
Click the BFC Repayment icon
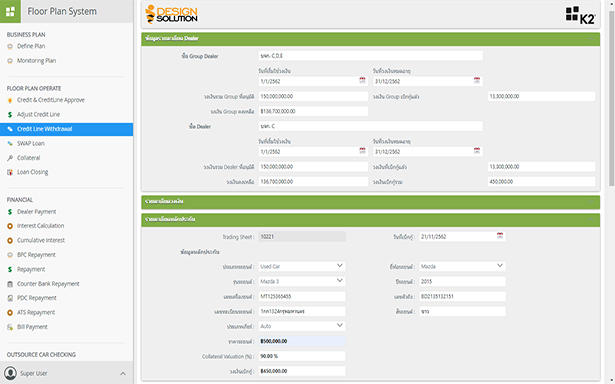pyautogui.click(x=10, y=255)
